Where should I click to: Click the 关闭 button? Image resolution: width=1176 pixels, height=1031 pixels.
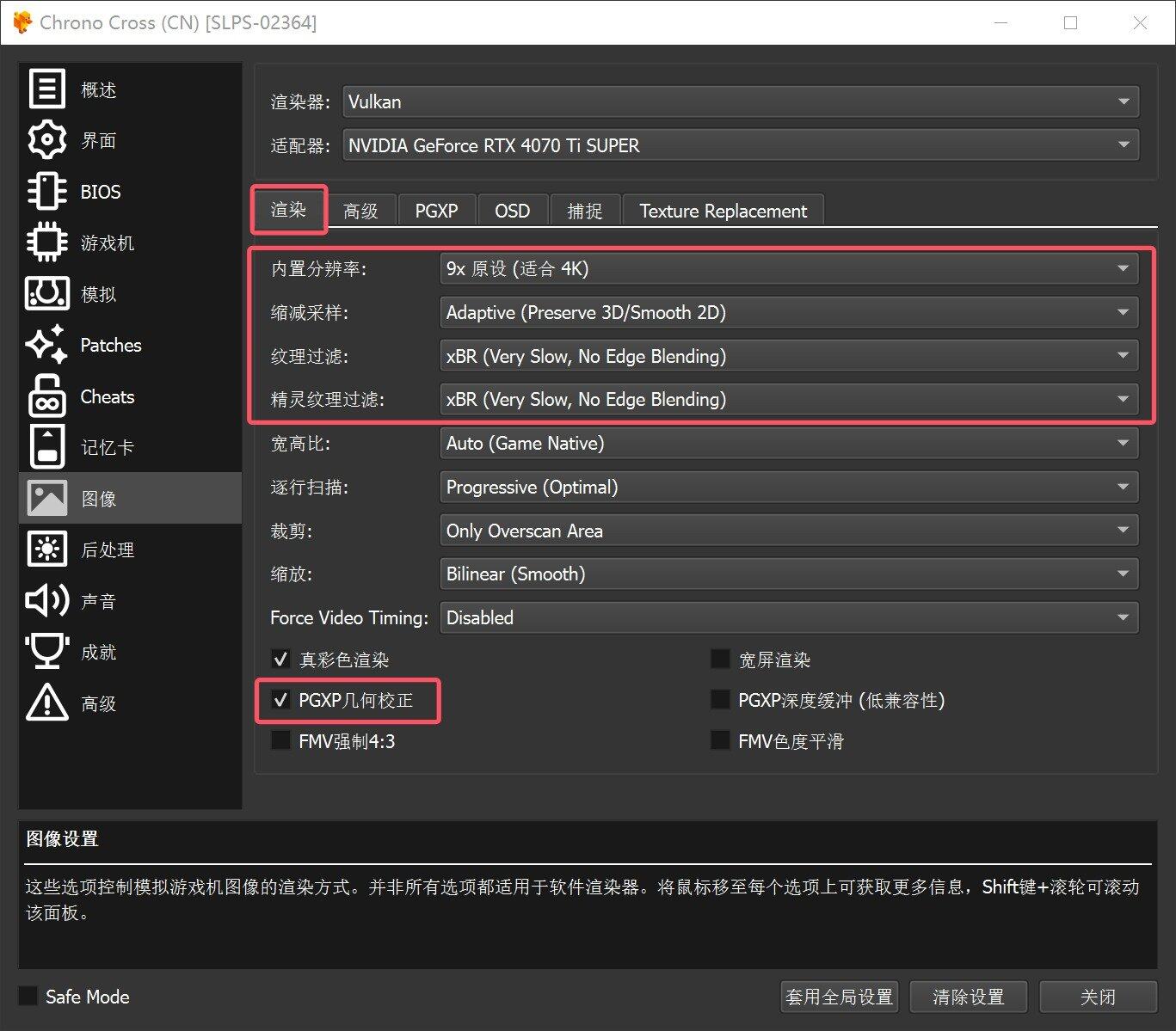pyautogui.click(x=1098, y=997)
